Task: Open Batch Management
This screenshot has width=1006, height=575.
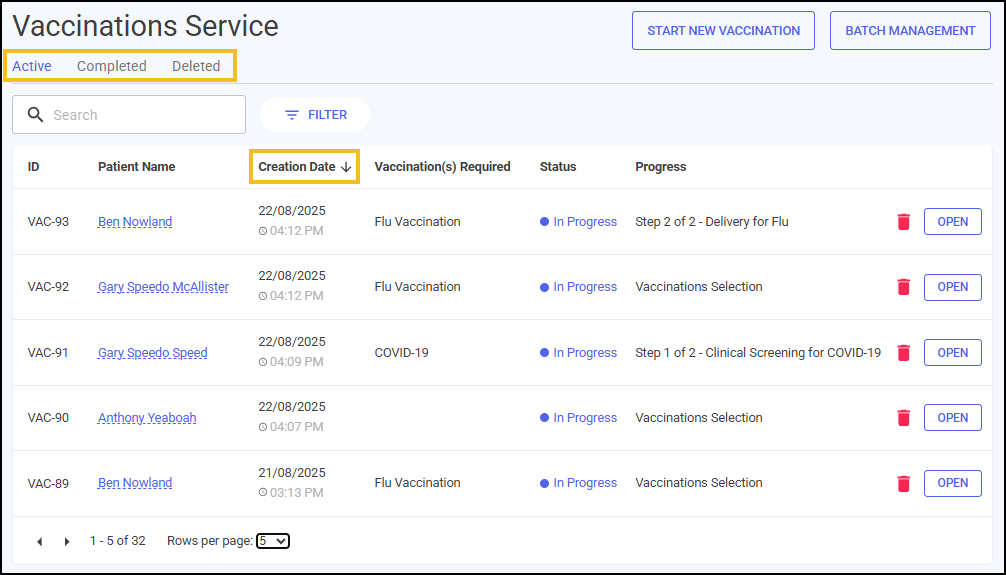Action: (x=910, y=31)
